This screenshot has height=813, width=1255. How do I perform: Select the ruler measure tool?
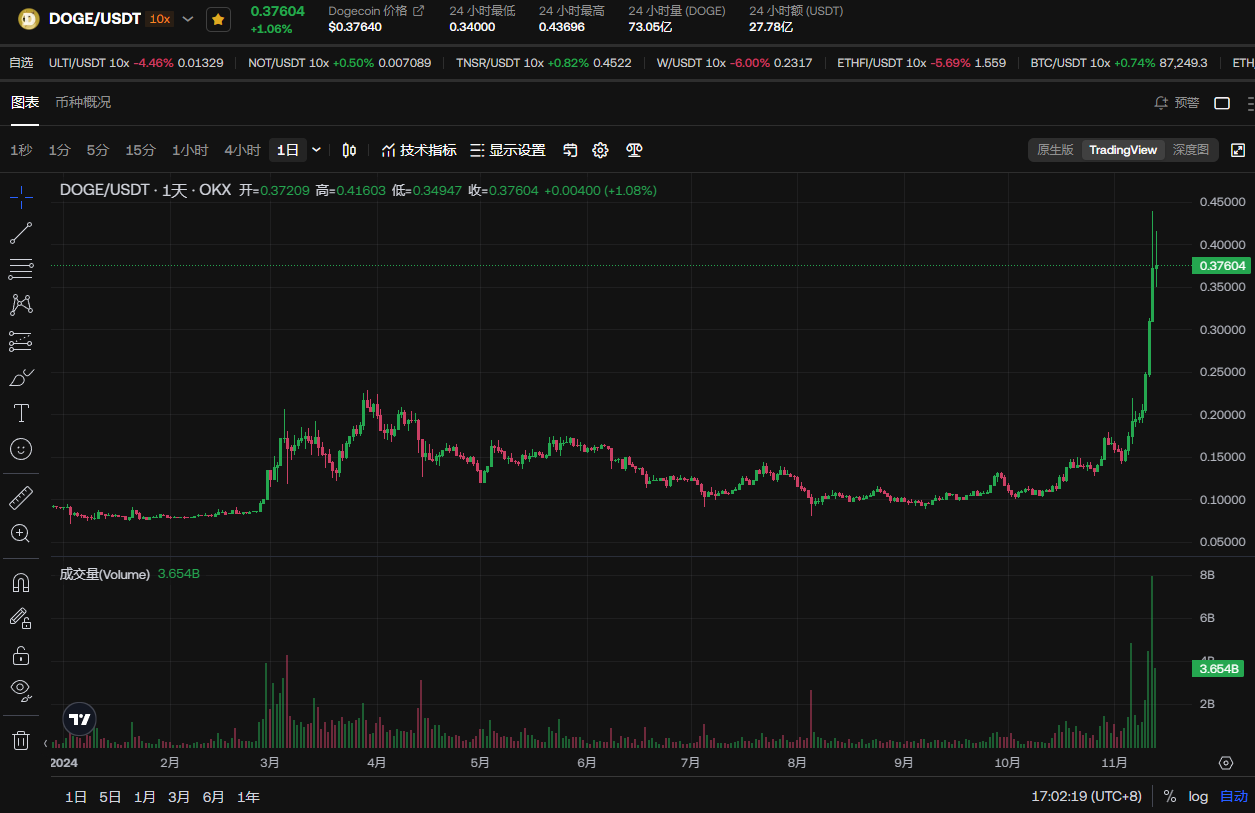tap(21, 497)
